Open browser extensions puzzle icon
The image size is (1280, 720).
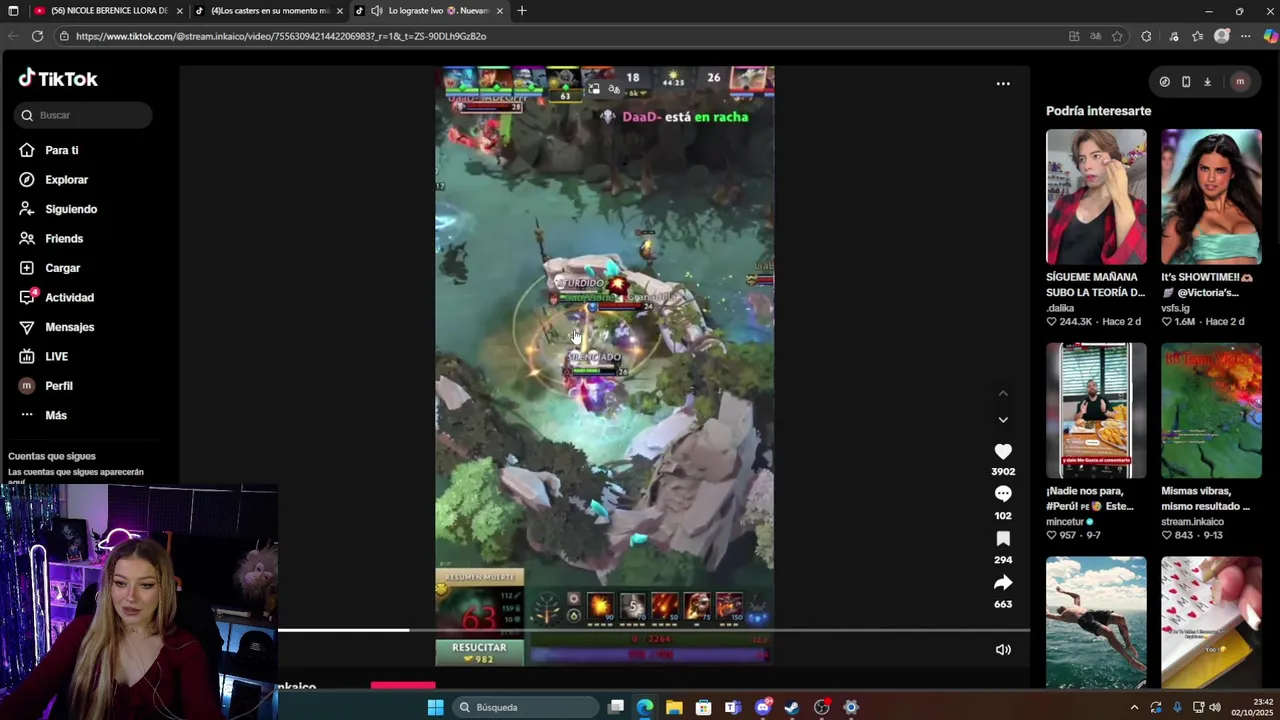1146,36
